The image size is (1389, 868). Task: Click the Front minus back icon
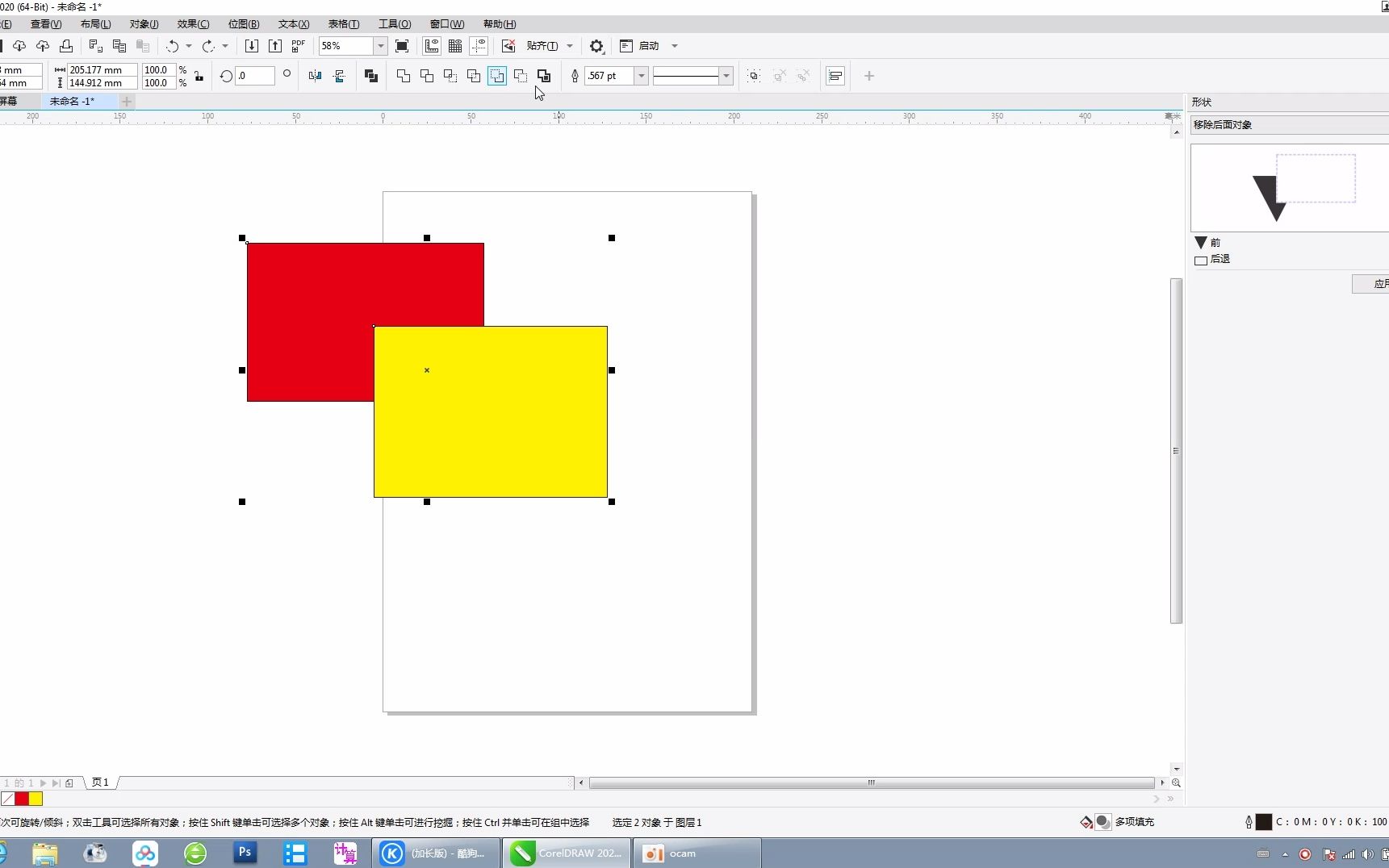click(x=497, y=76)
